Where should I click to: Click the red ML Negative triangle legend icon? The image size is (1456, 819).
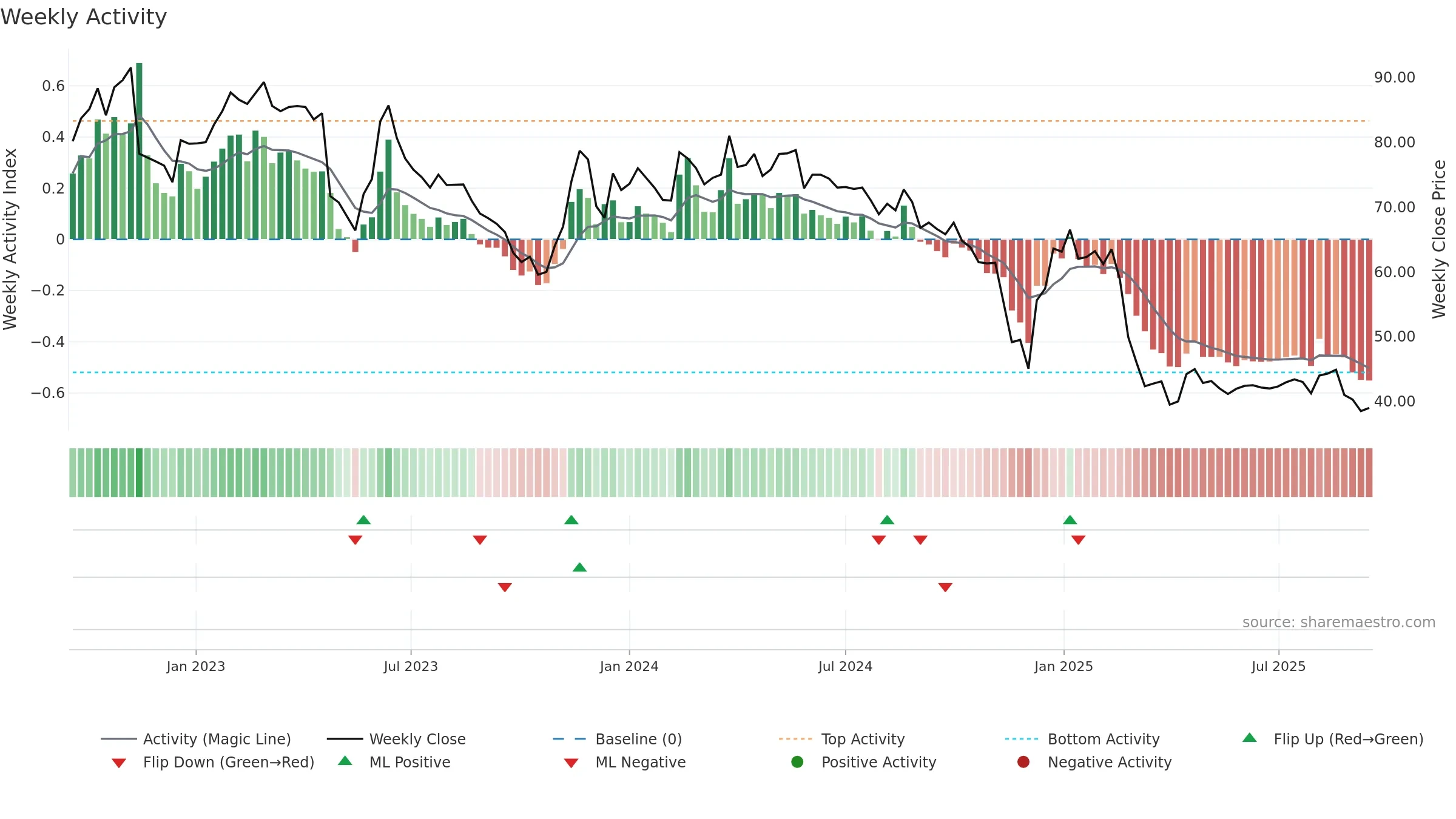[x=571, y=763]
